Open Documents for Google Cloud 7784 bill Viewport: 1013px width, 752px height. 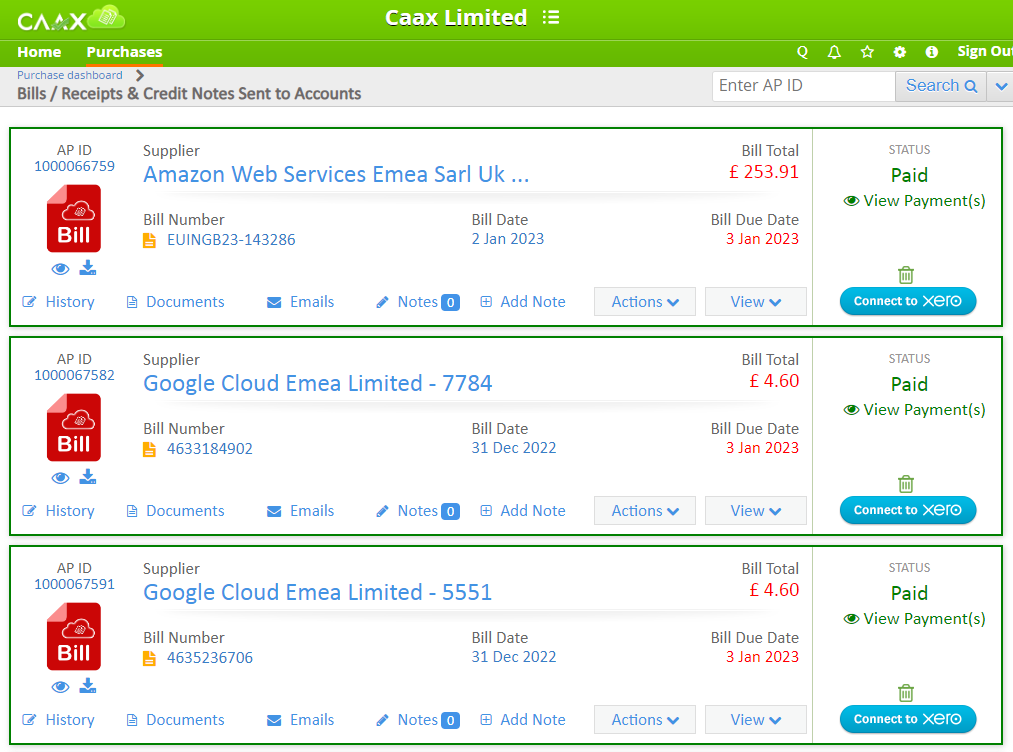pos(175,511)
